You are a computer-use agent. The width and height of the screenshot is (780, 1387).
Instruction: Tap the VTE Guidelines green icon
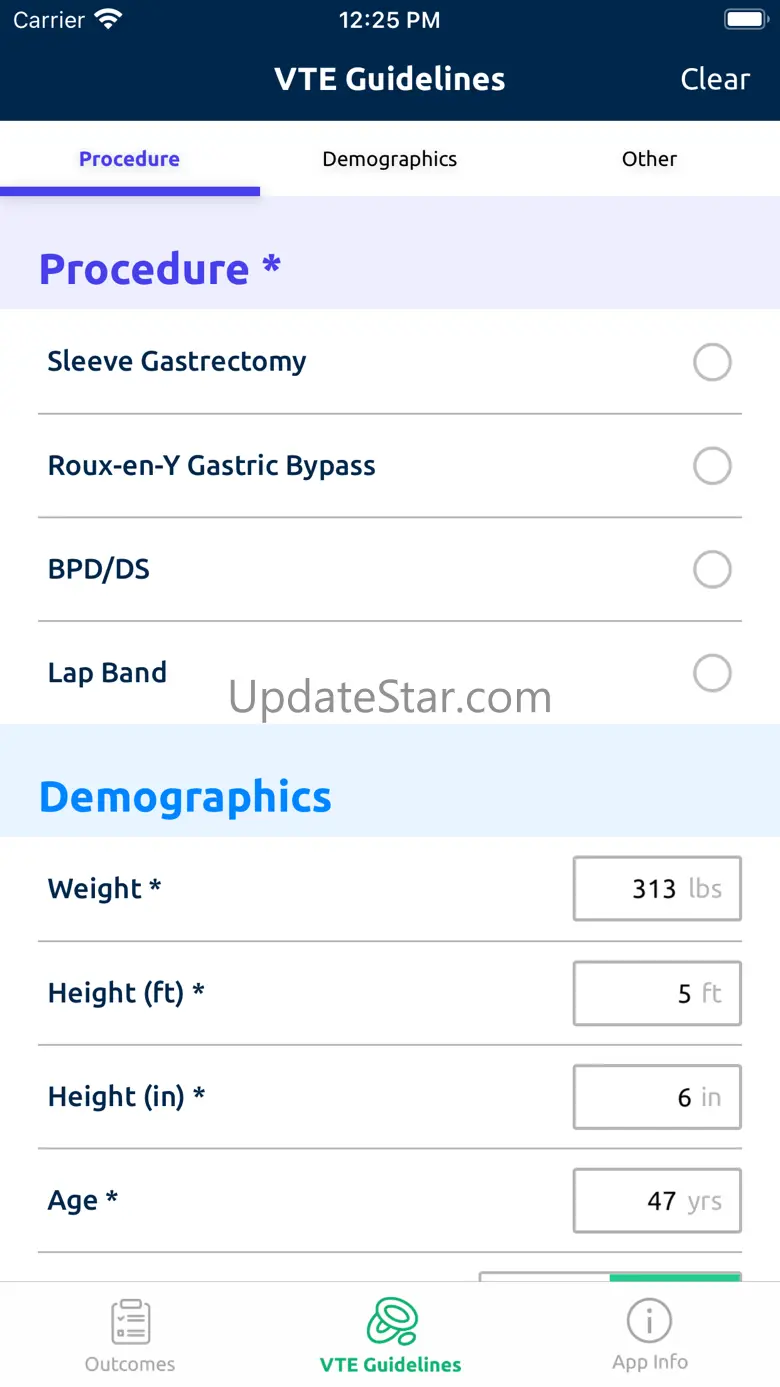391,1322
